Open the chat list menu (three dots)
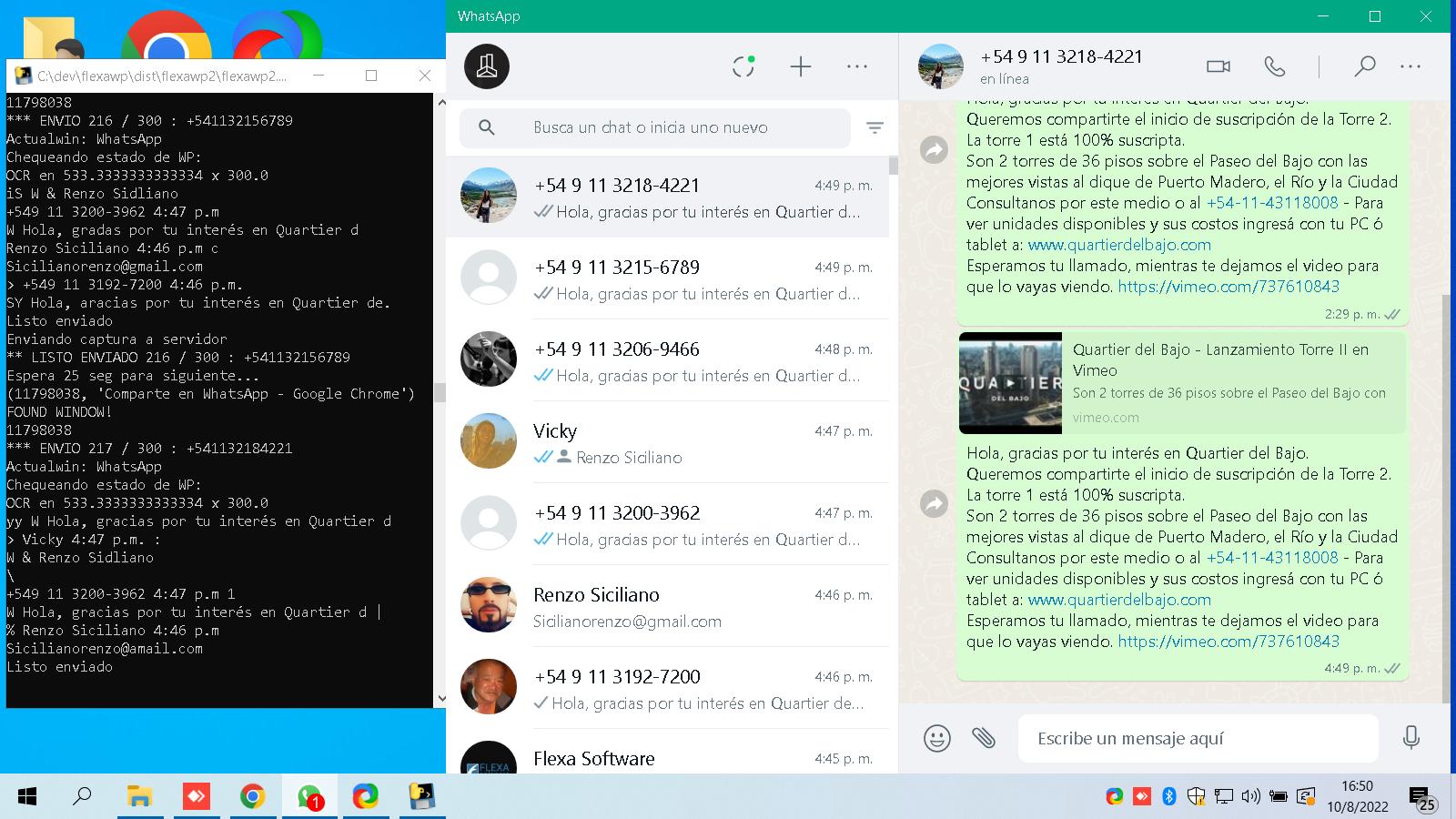Image resolution: width=1456 pixels, height=819 pixels. pos(857,66)
